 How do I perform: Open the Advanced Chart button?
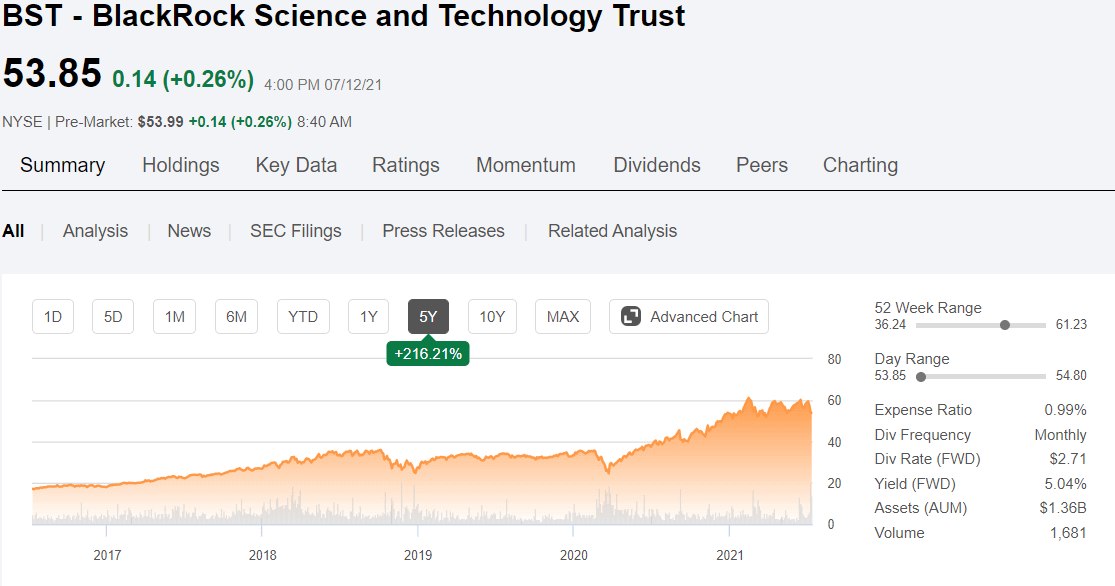pyautogui.click(x=689, y=316)
